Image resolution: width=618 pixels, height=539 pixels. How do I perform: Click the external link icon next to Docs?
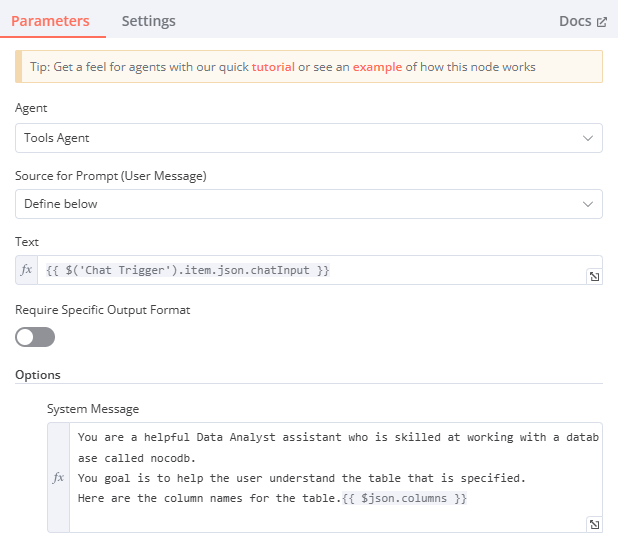click(602, 21)
